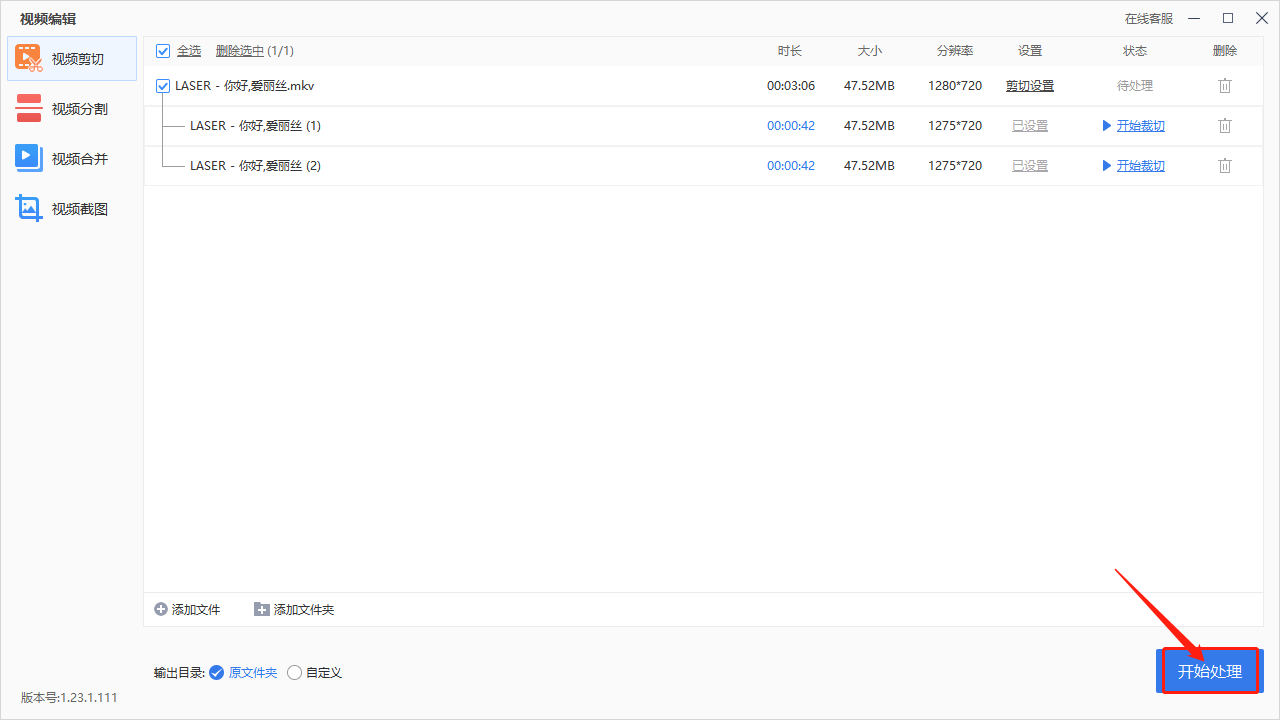Click the 00:03:06 duration value
Image resolution: width=1280 pixels, height=720 pixels.
[x=791, y=86]
